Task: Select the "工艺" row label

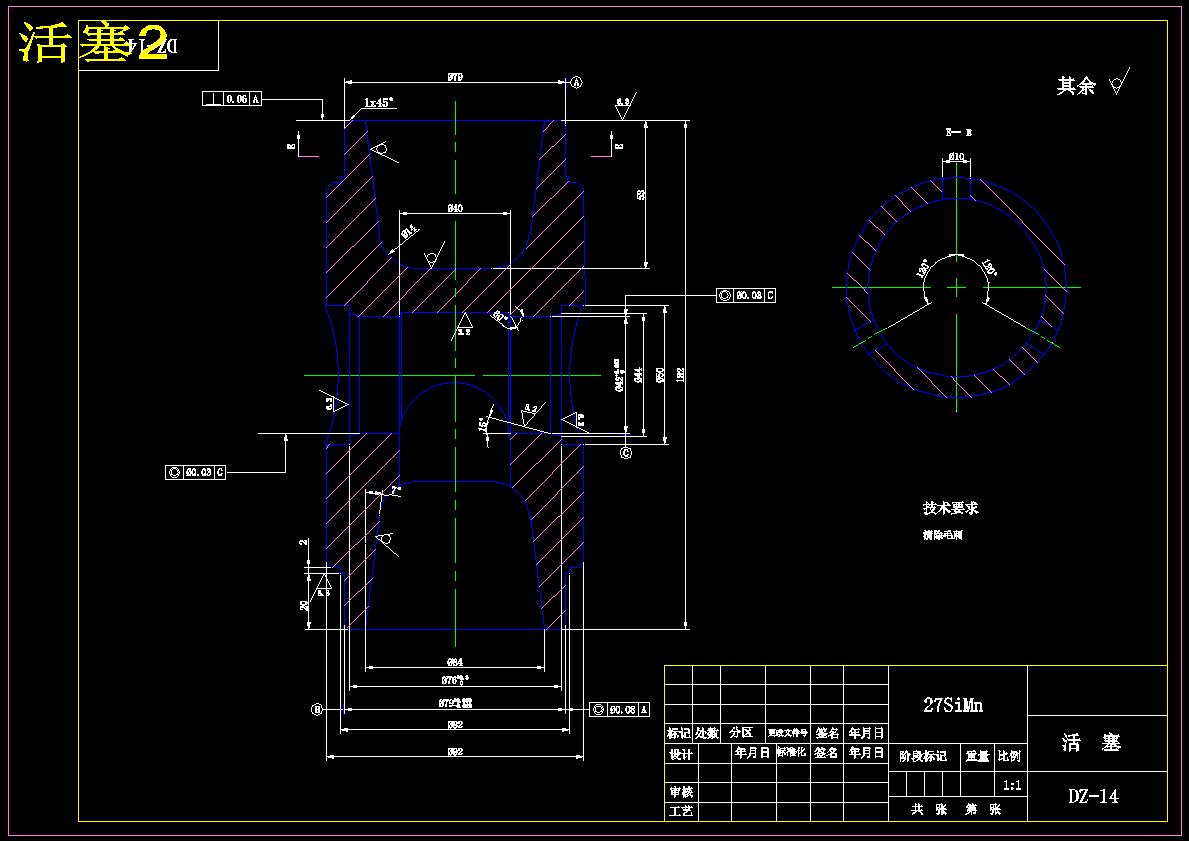Action: click(681, 811)
